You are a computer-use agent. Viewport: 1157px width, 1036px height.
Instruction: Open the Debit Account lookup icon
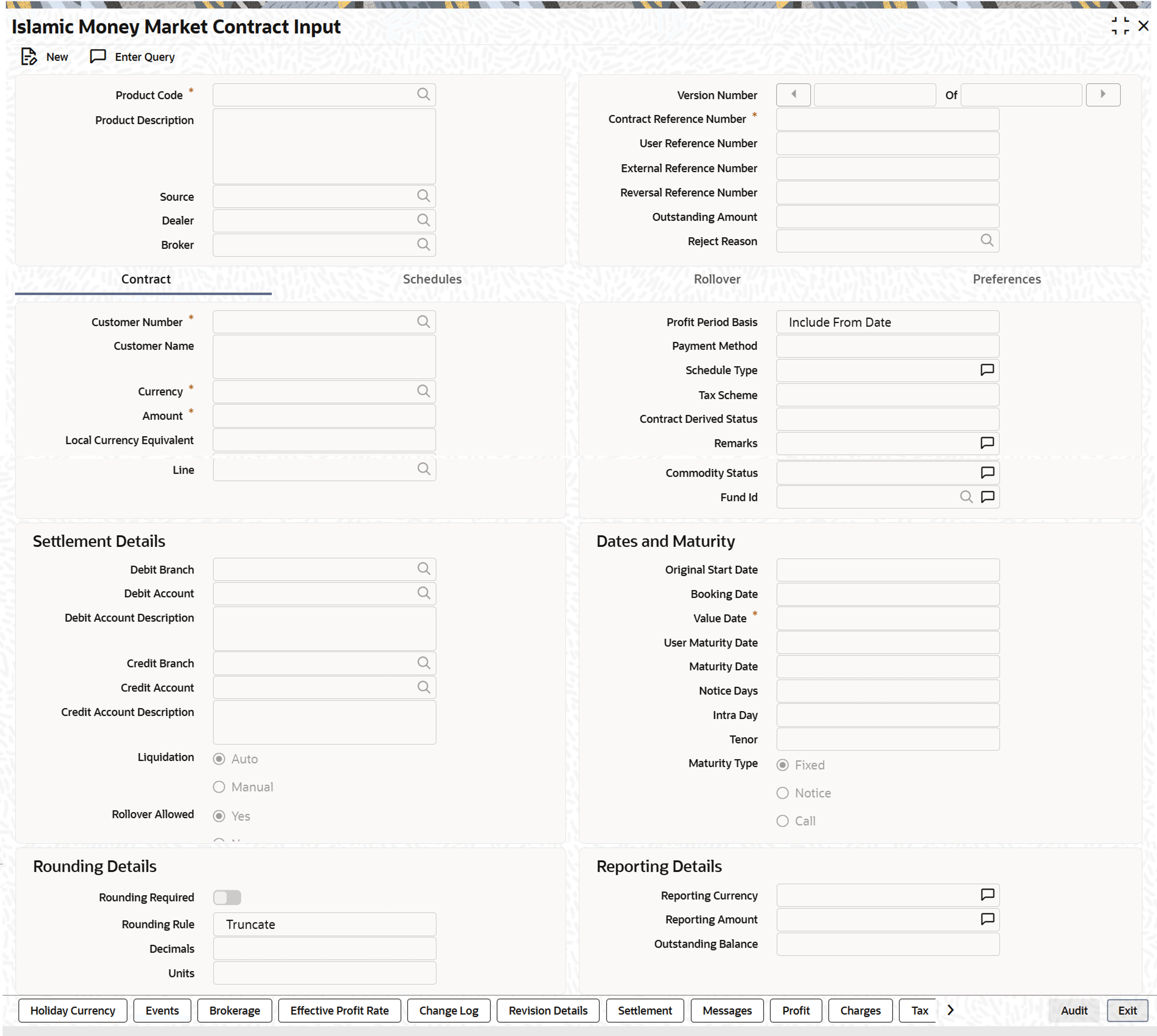(x=423, y=593)
